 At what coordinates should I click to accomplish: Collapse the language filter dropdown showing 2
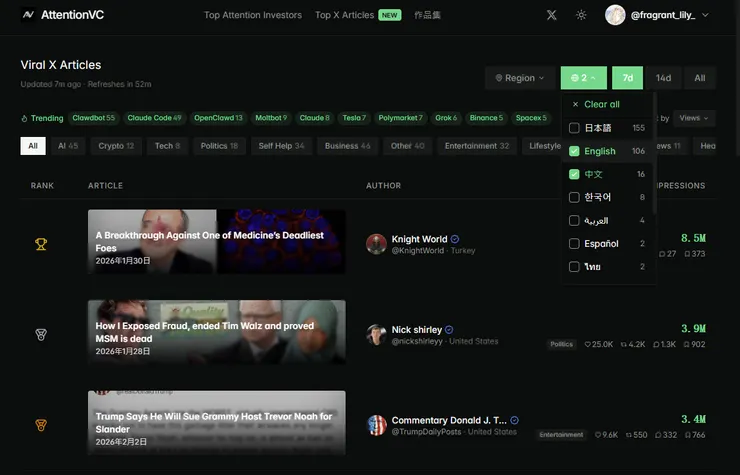pyautogui.click(x=584, y=78)
